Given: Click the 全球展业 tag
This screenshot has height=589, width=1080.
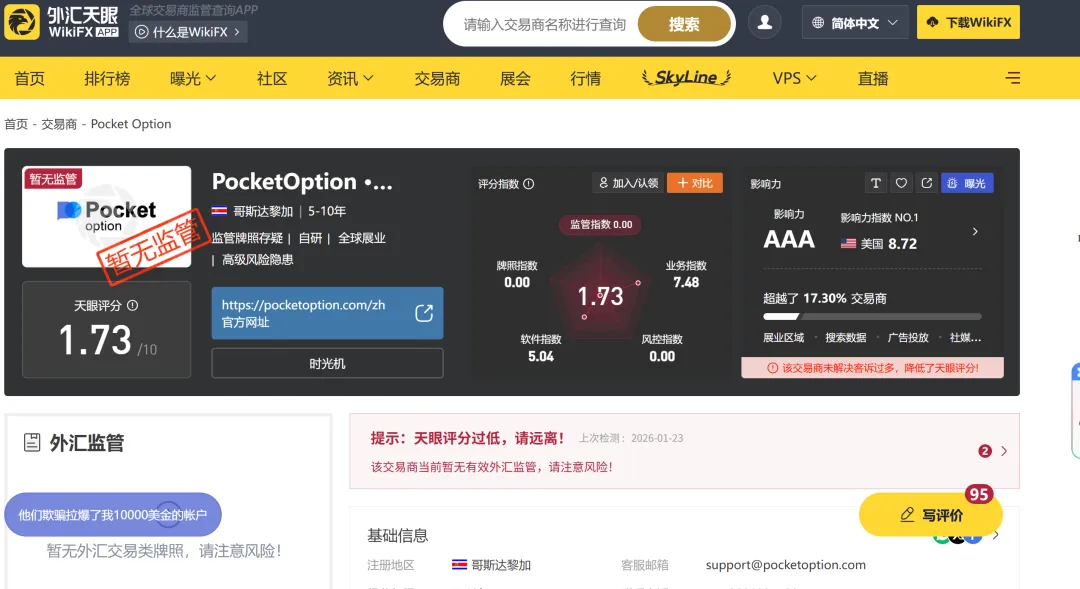Looking at the screenshot, I should [x=362, y=238].
